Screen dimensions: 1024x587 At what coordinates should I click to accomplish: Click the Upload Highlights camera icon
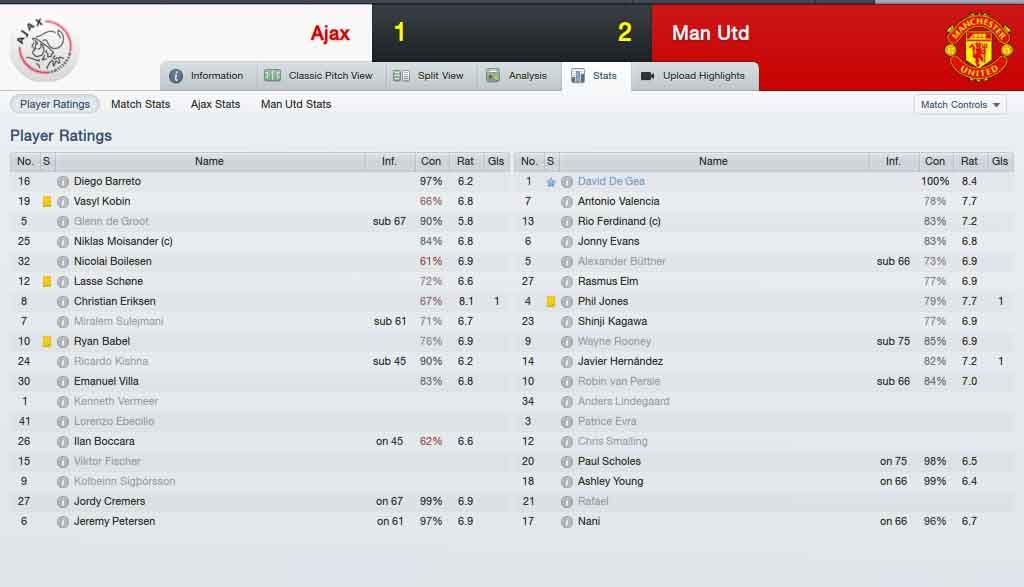(647, 76)
